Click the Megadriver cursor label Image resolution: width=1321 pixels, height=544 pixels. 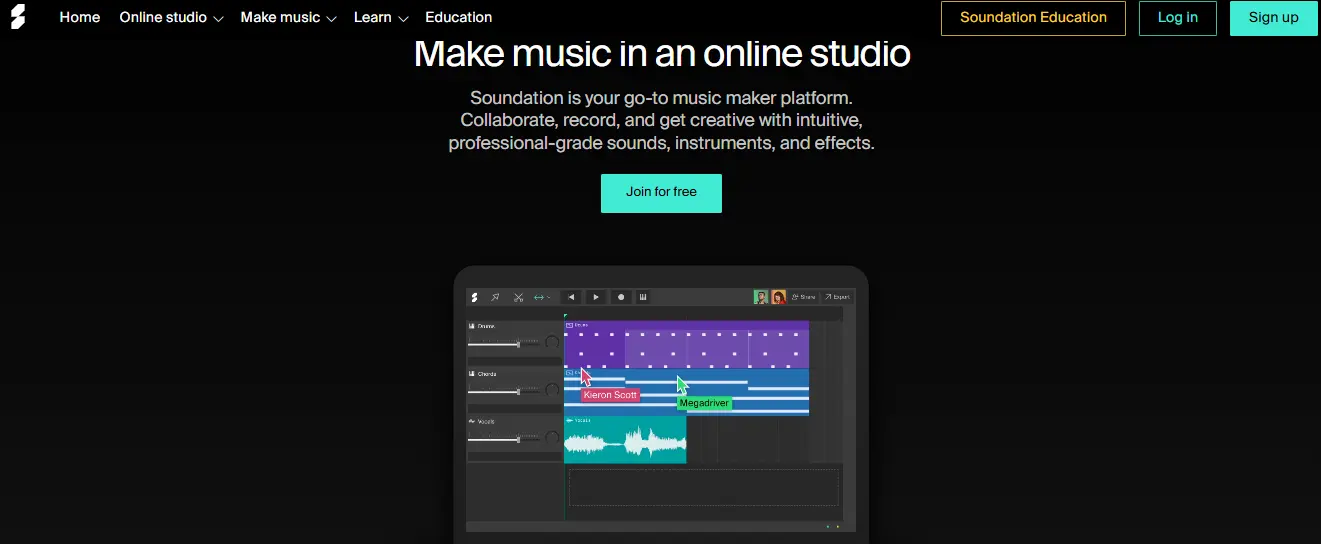[x=704, y=403]
